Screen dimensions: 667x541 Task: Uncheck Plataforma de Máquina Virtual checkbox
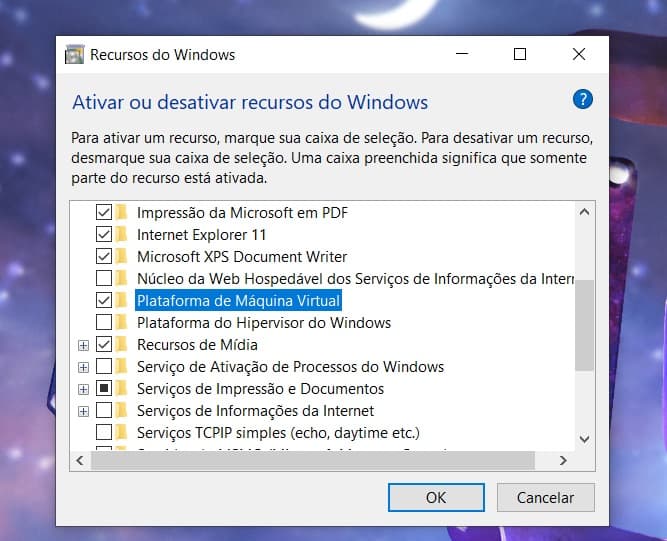tap(104, 300)
